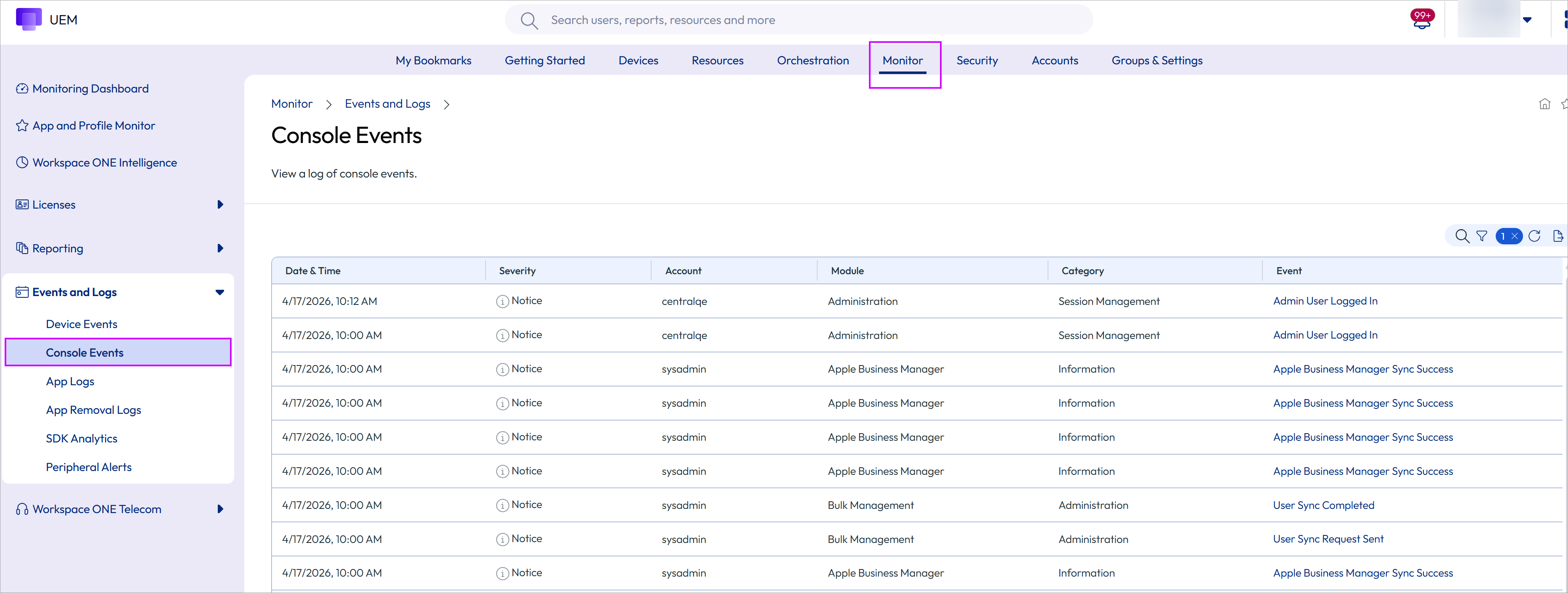Go to the Security tab
1568x593 pixels.
[x=977, y=60]
